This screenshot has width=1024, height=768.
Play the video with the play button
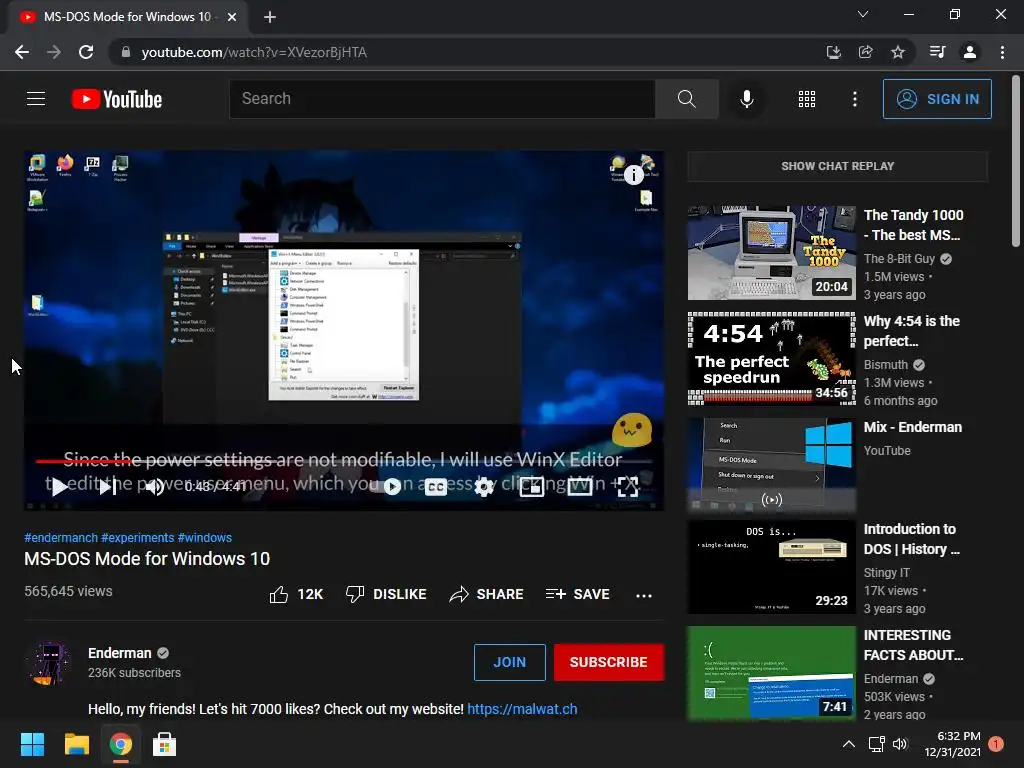[59, 487]
